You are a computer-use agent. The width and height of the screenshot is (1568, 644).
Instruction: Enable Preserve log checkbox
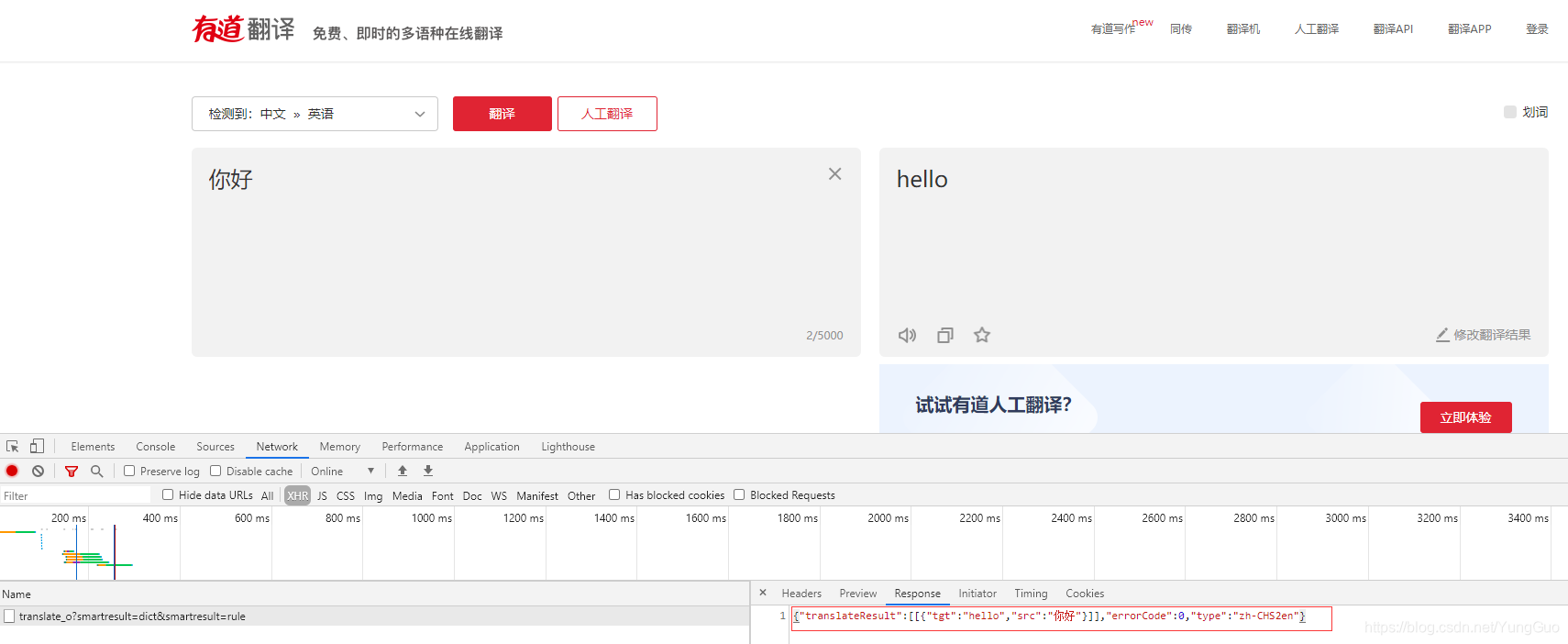129,471
